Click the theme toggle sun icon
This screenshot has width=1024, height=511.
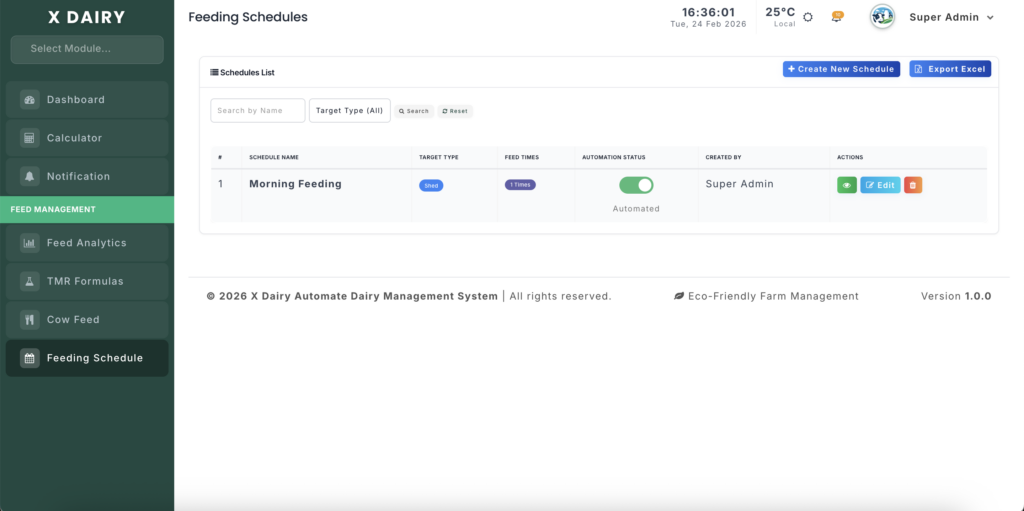pyautogui.click(x=808, y=17)
